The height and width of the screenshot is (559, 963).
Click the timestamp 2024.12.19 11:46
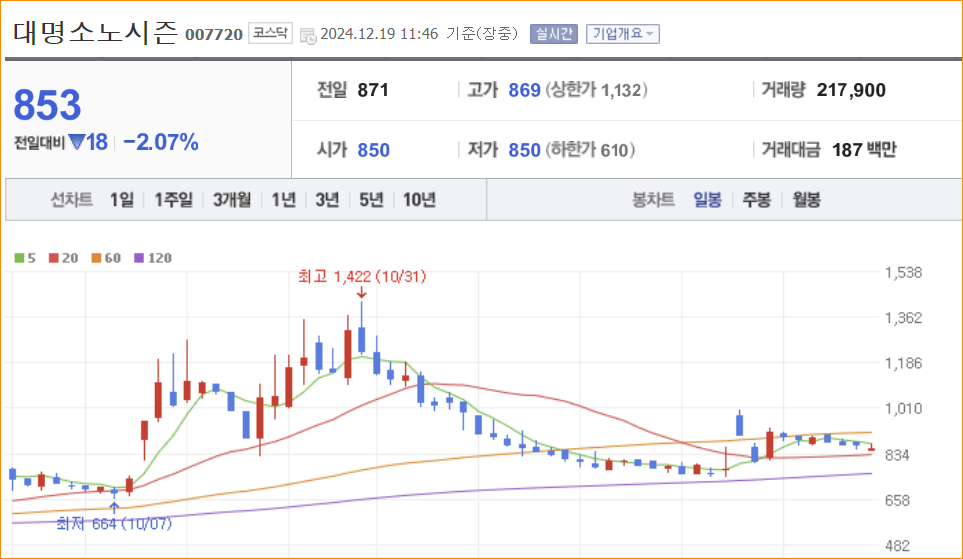pyautogui.click(x=379, y=34)
